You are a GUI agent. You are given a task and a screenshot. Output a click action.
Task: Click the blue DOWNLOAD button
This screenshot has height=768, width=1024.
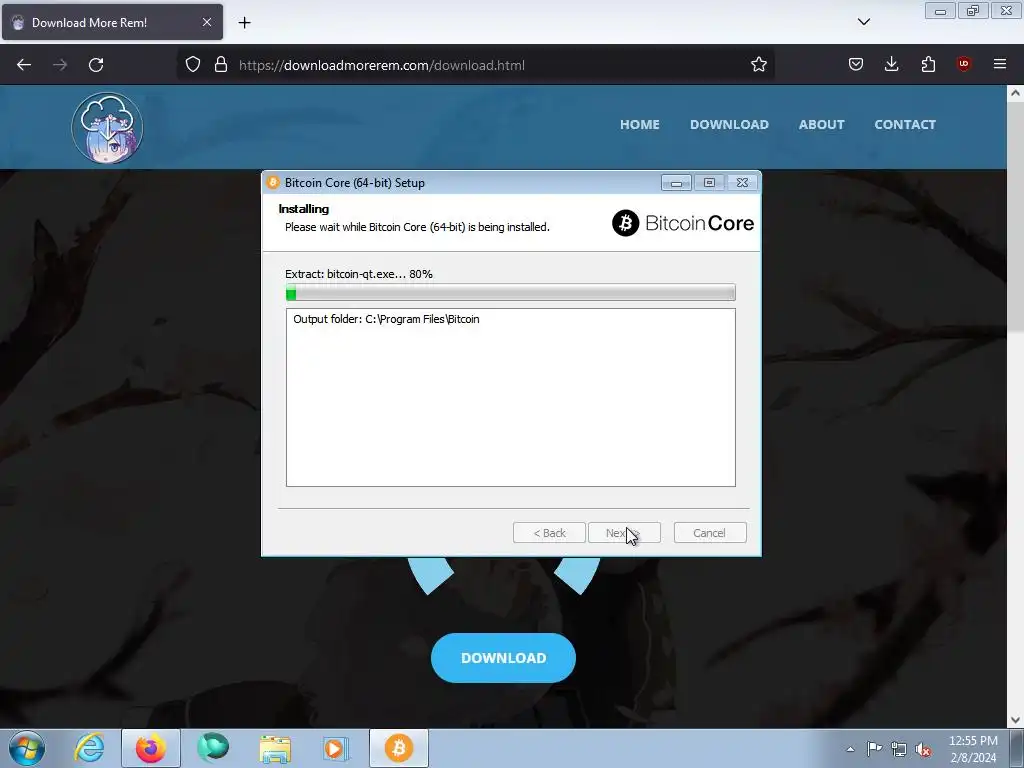click(504, 658)
